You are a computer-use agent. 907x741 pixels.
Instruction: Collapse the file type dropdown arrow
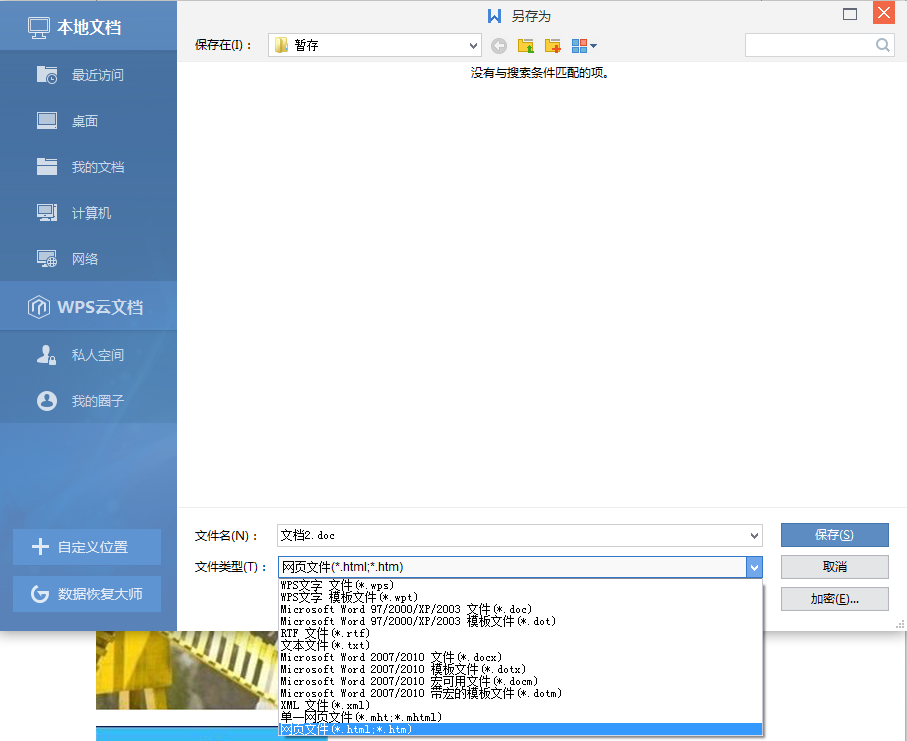pos(754,567)
